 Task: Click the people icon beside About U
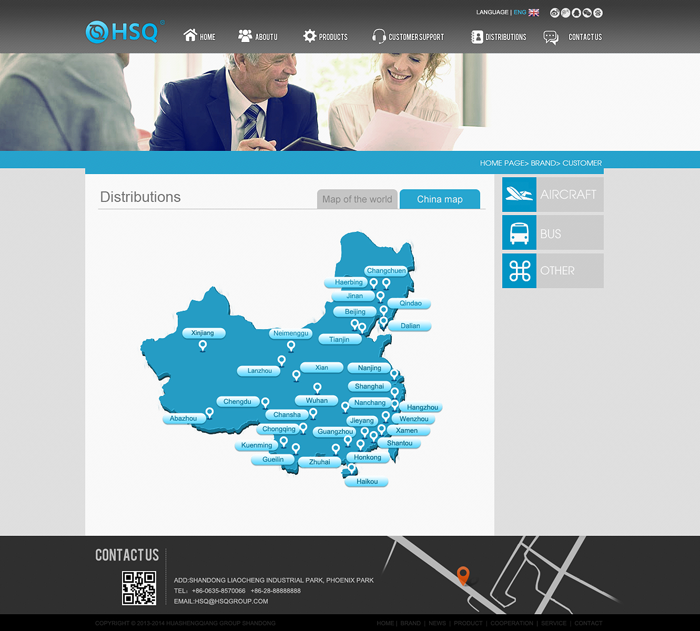tap(245, 36)
